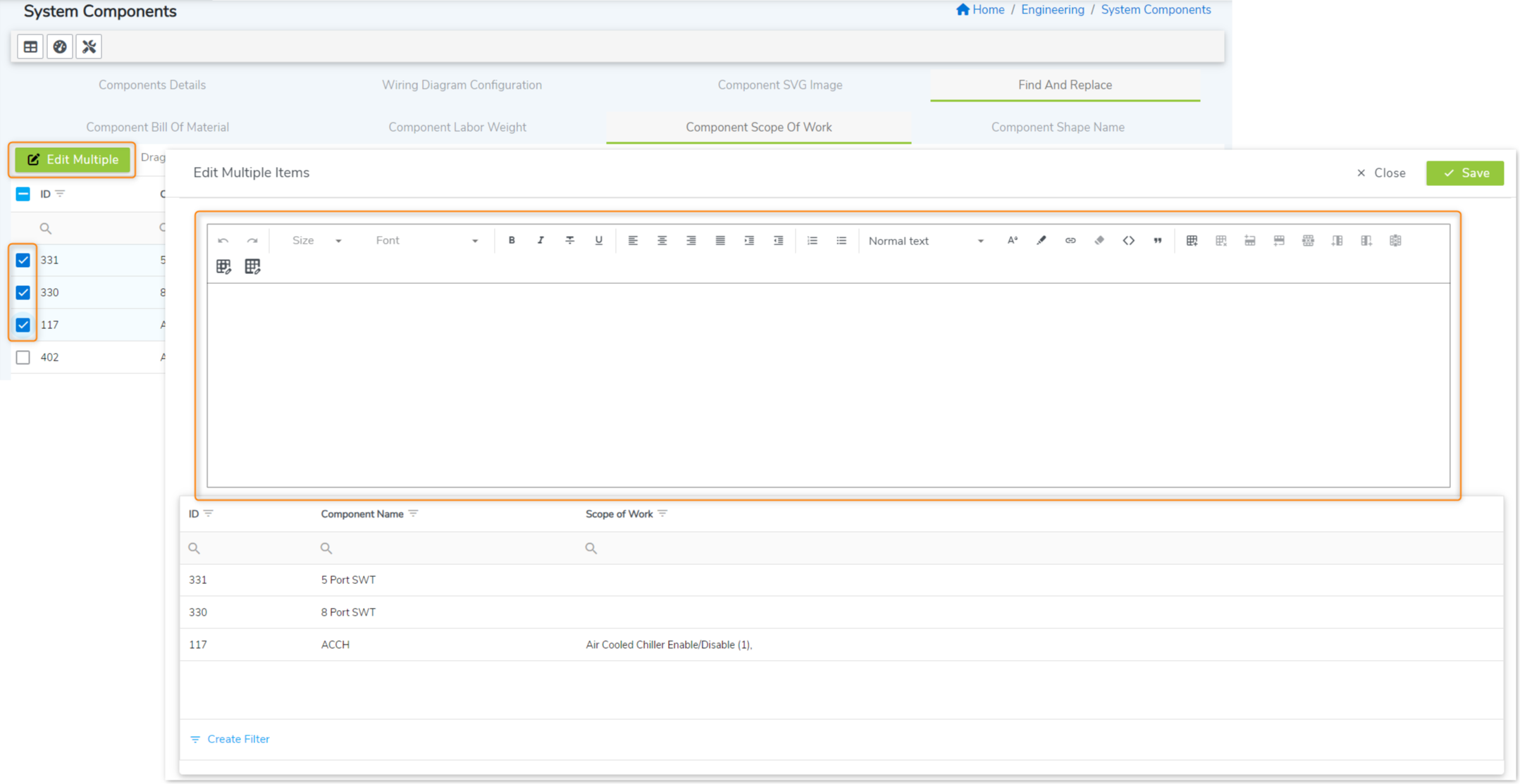This screenshot has height=784, width=1520.
Task: Uncheck the row 331 checkbox
Action: (x=23, y=260)
